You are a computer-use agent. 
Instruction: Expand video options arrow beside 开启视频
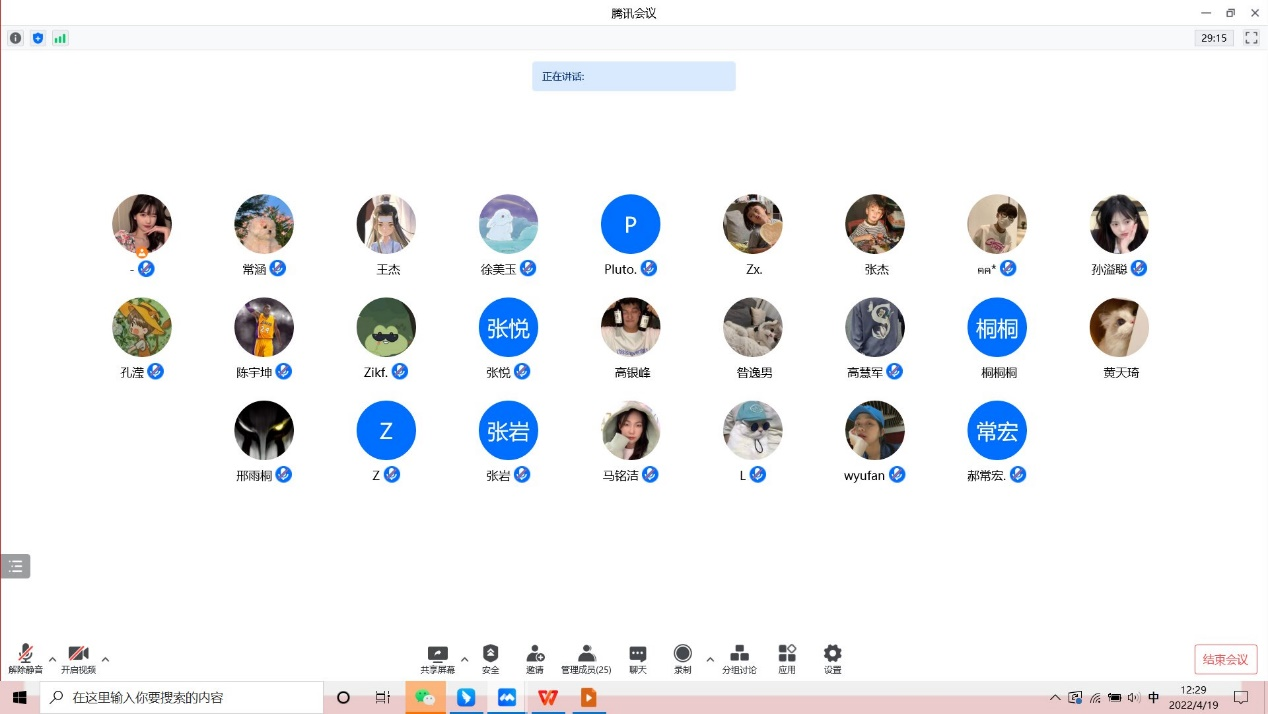click(105, 659)
